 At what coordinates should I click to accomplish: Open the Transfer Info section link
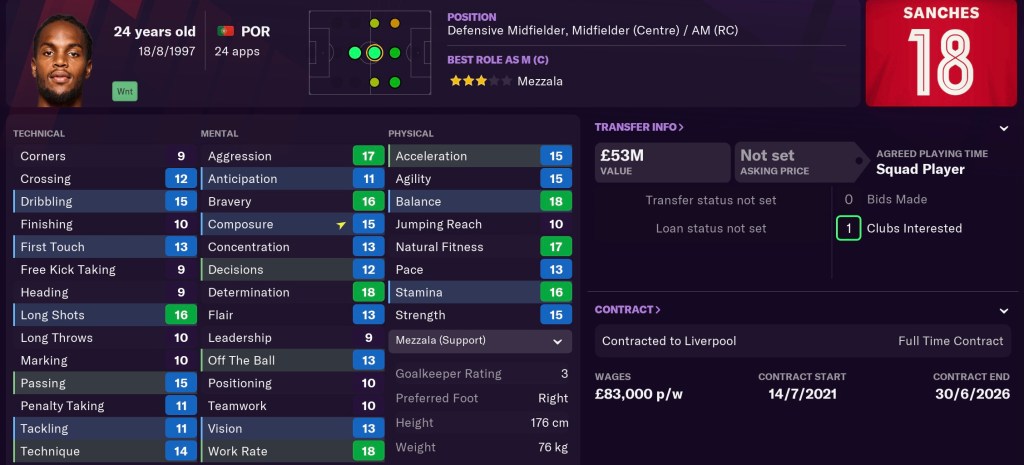pos(639,128)
